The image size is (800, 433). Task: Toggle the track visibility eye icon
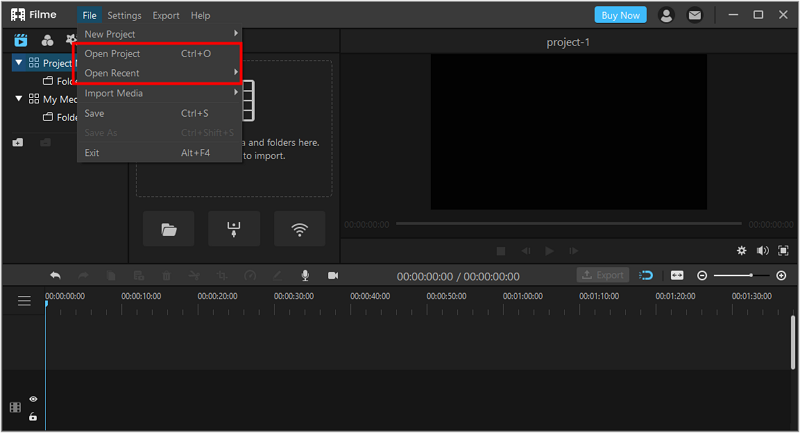[x=33, y=399]
